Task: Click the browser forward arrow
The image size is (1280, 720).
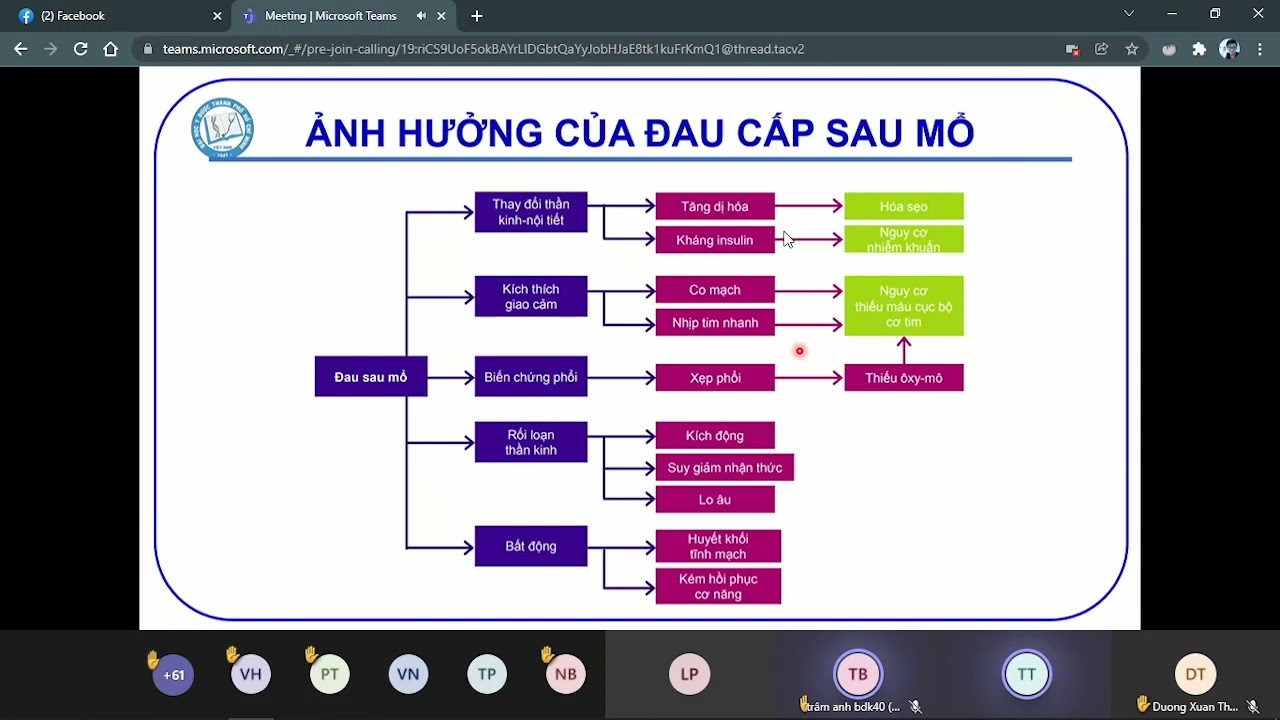Action: click(51, 49)
